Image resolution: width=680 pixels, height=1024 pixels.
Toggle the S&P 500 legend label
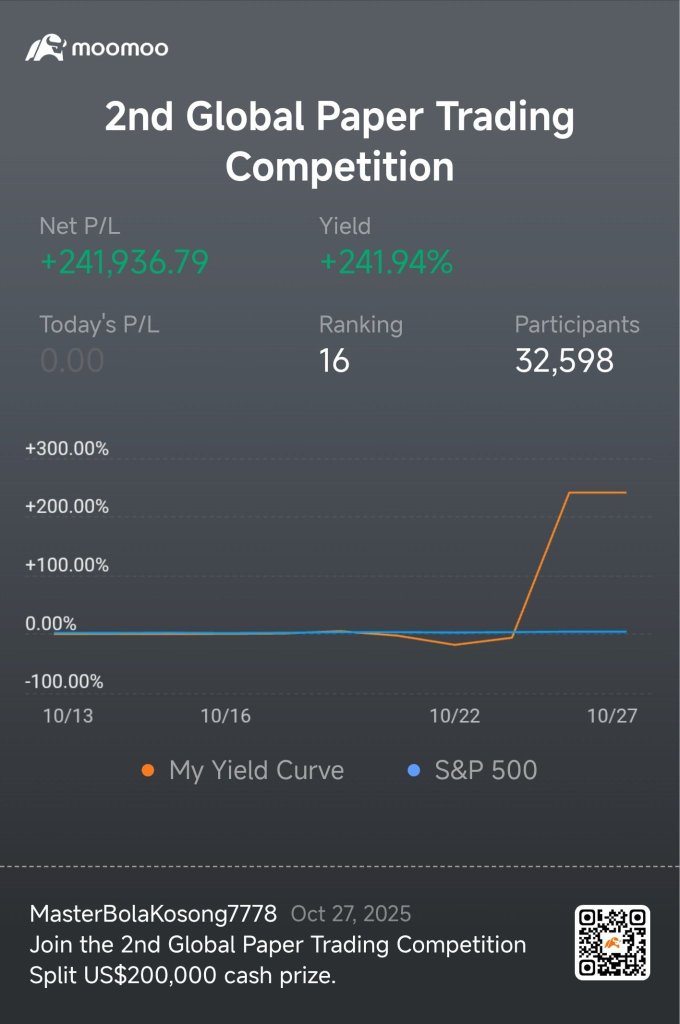pyautogui.click(x=486, y=771)
